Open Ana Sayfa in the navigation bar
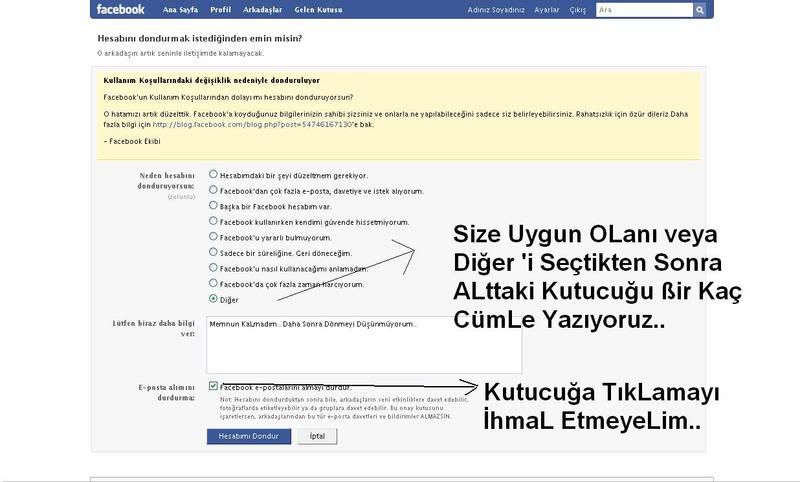Image resolution: width=800 pixels, height=482 pixels. 180,10
